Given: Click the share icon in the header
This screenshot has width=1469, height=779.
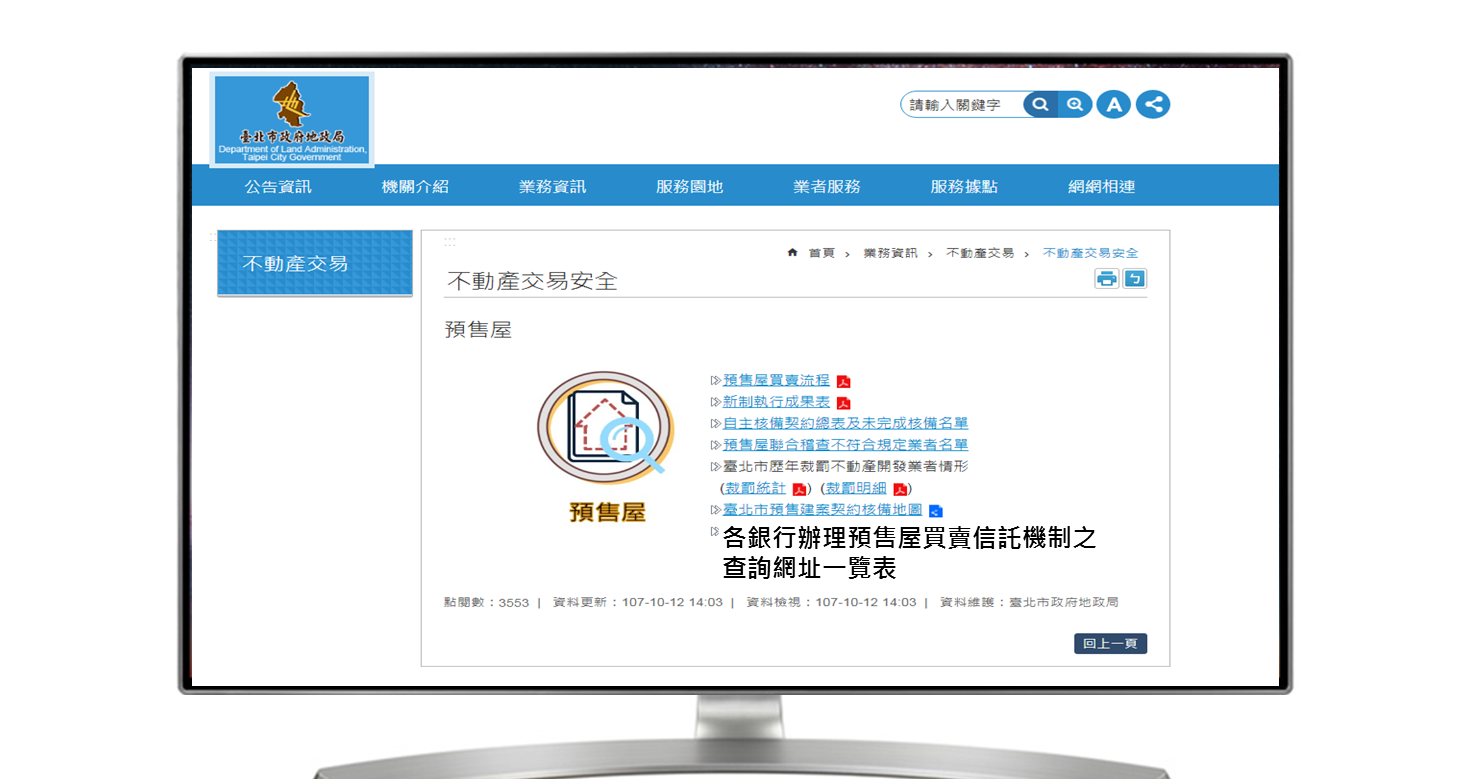Looking at the screenshot, I should point(1153,105).
